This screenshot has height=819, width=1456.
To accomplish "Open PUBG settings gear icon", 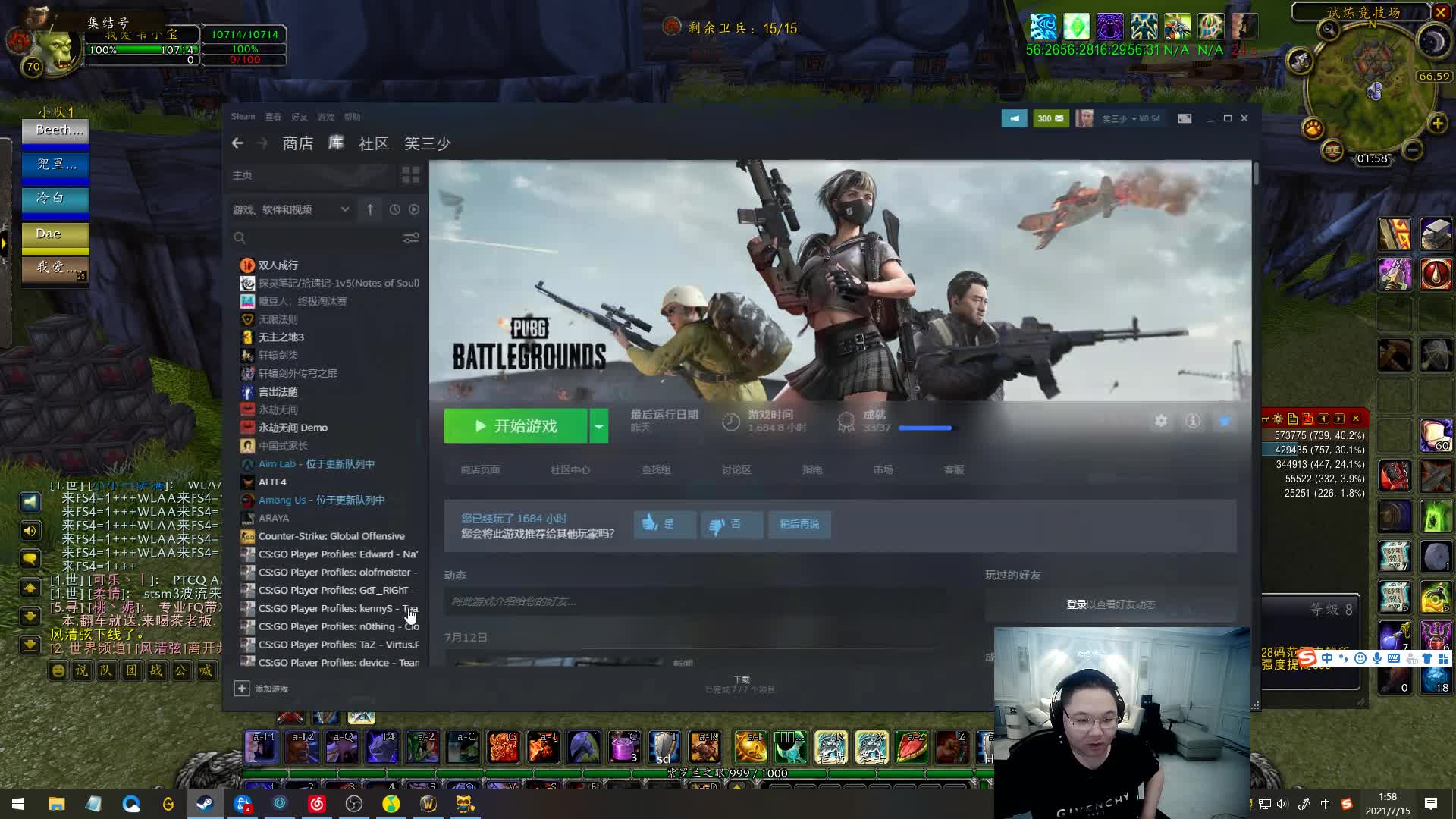I will 1161,421.
